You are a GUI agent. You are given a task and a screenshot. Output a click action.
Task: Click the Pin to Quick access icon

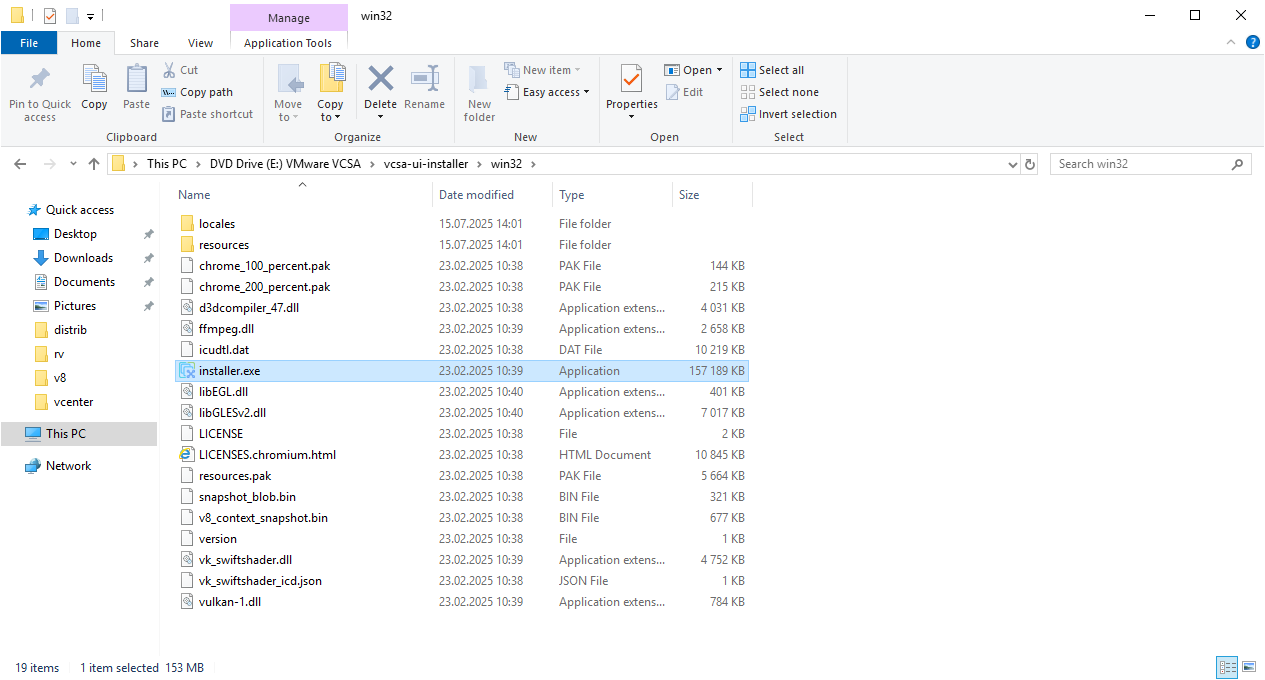(x=40, y=80)
